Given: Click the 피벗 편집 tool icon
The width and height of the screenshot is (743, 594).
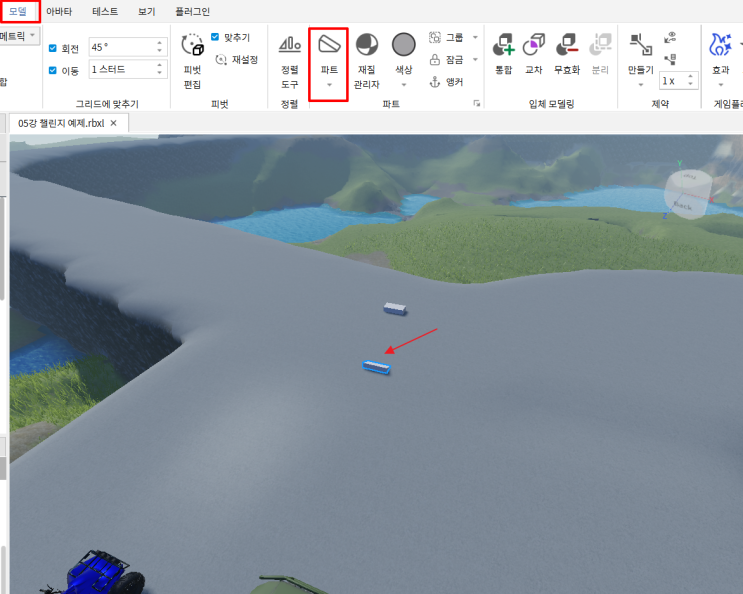Looking at the screenshot, I should tap(192, 45).
